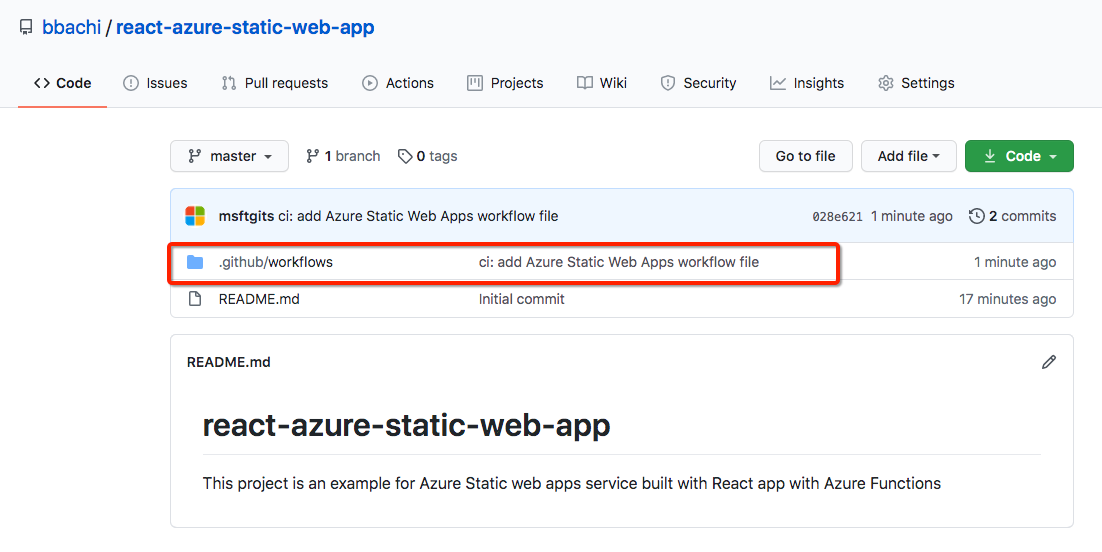Click the README heading react-azure-static-web-app
The width and height of the screenshot is (1102, 552).
[406, 425]
